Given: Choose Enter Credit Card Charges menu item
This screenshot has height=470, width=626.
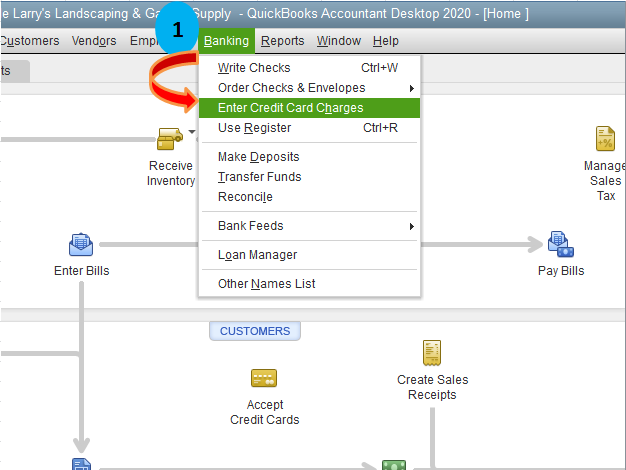Looking at the screenshot, I should pos(309,108).
